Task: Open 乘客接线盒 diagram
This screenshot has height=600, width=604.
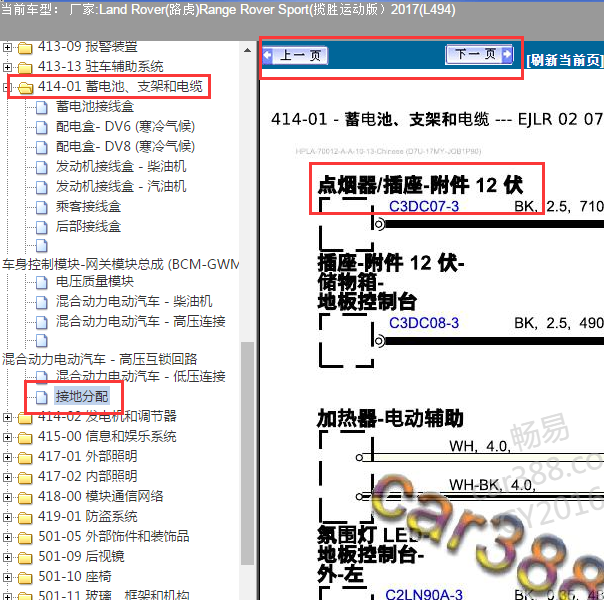Action: (x=88, y=207)
